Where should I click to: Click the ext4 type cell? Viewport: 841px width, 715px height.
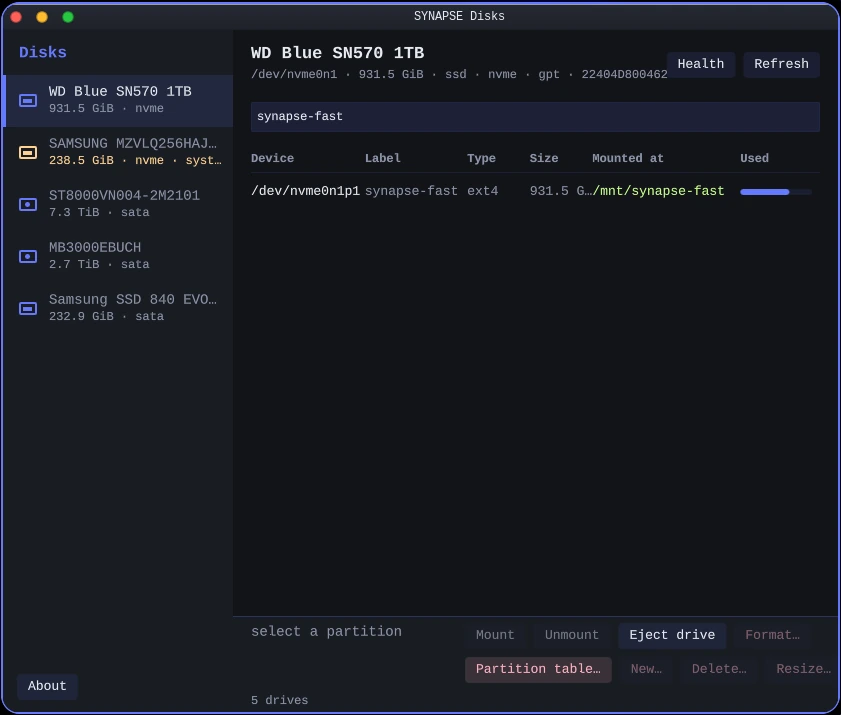pos(482,191)
